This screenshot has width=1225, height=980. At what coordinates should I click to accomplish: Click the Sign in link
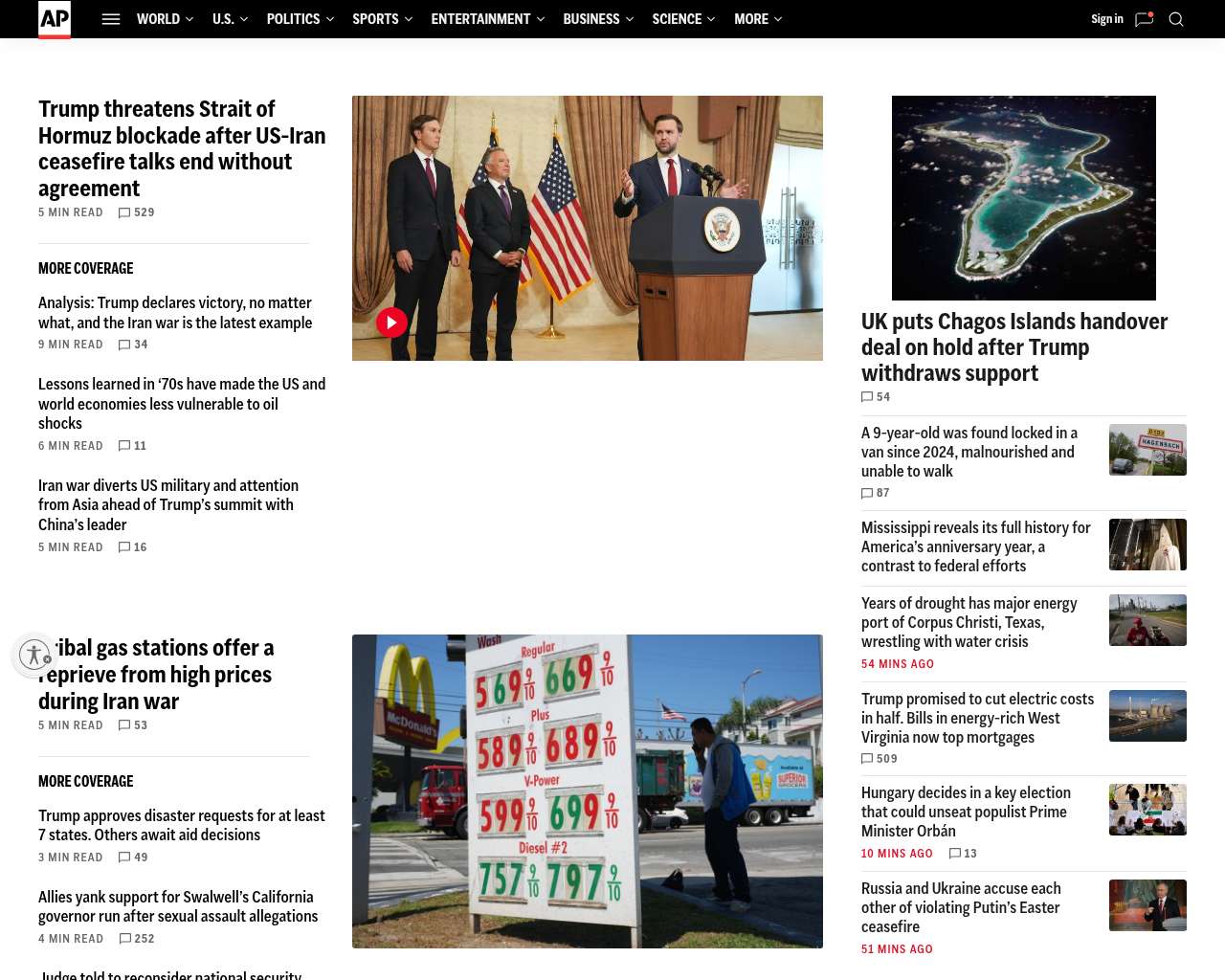point(1107,19)
